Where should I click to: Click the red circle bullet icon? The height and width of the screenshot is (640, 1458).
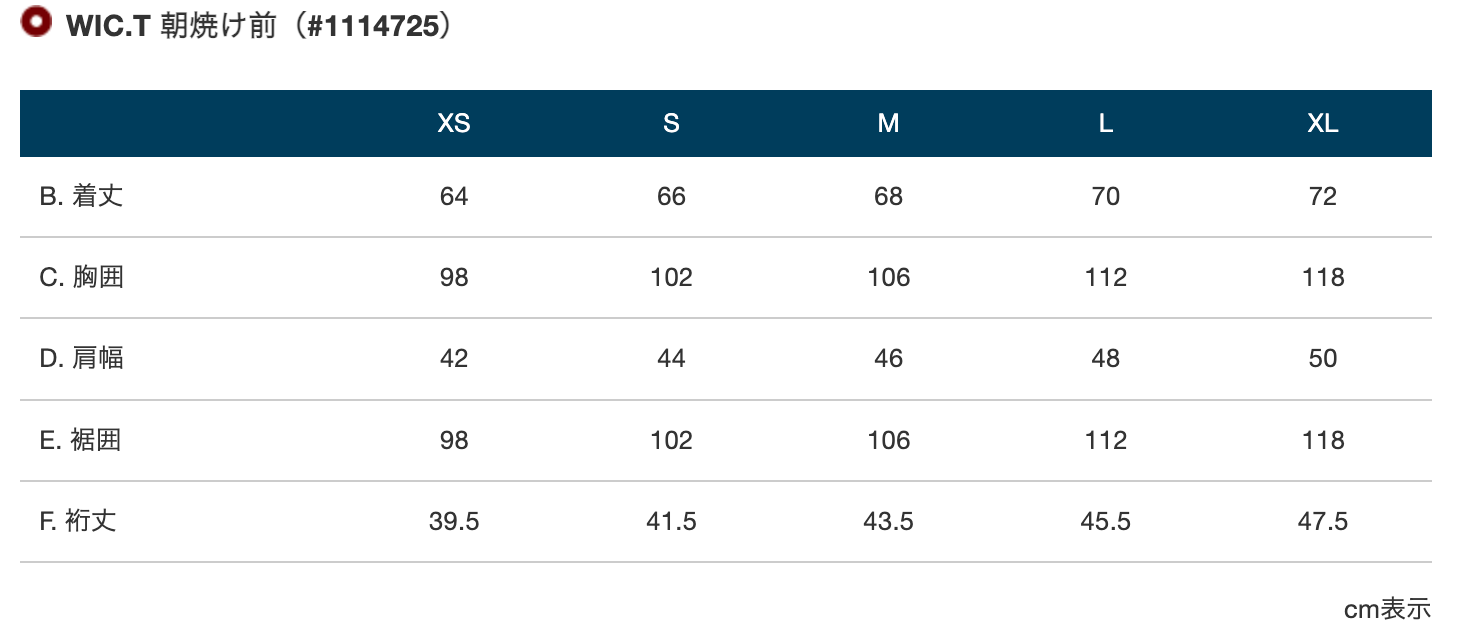coord(36,23)
